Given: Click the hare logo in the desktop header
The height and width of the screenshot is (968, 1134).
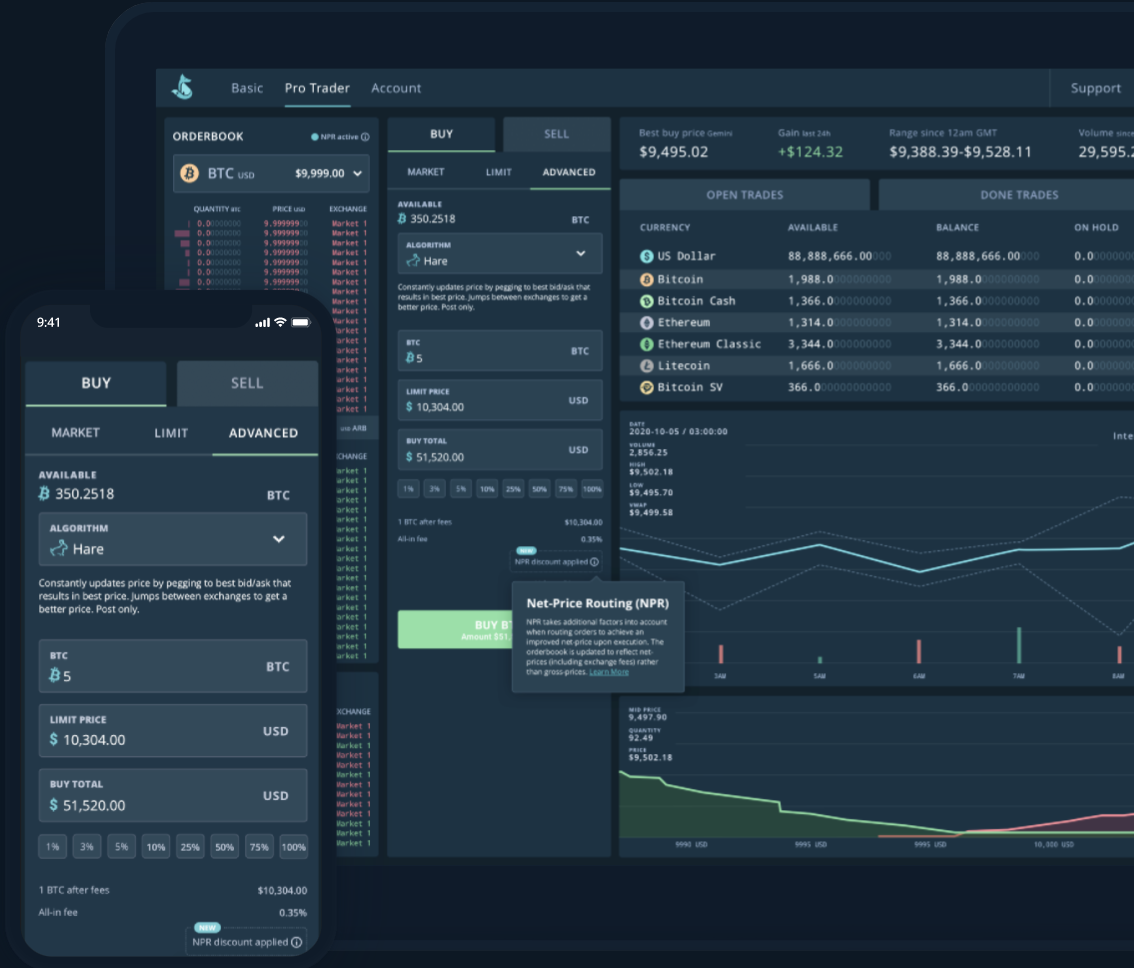Looking at the screenshot, I should pos(183,87).
